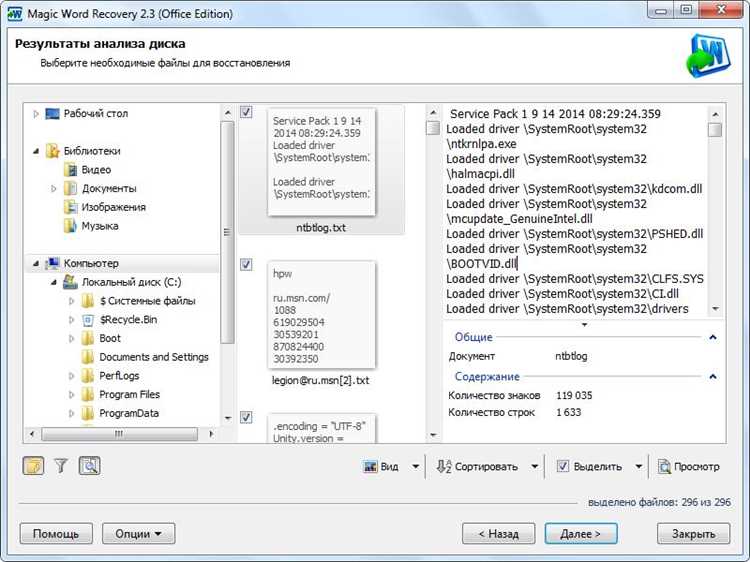The height and width of the screenshot is (562, 750).
Task: Collapse the Общие properties section
Action: click(713, 337)
